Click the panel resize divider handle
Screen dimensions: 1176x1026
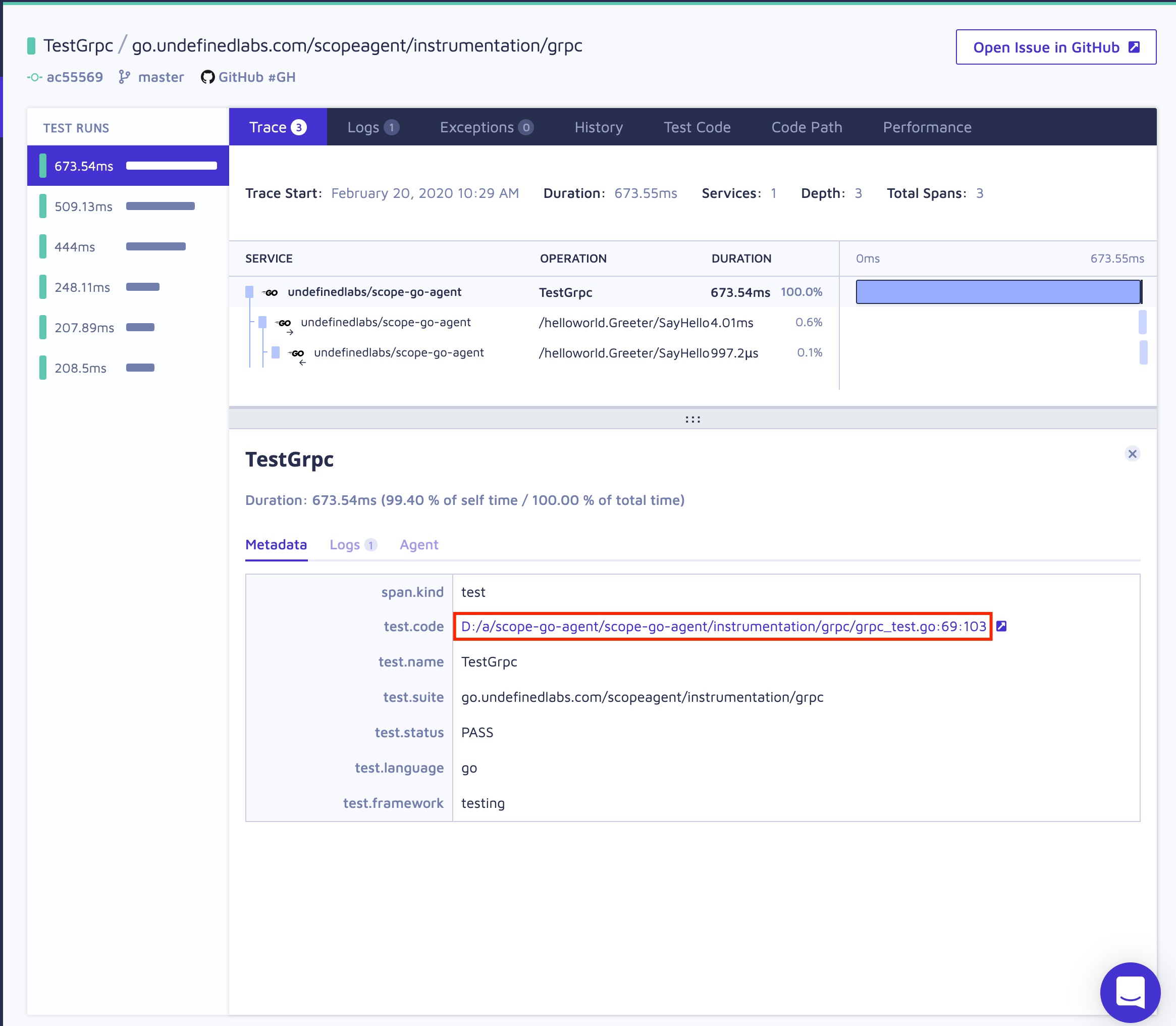click(692, 419)
